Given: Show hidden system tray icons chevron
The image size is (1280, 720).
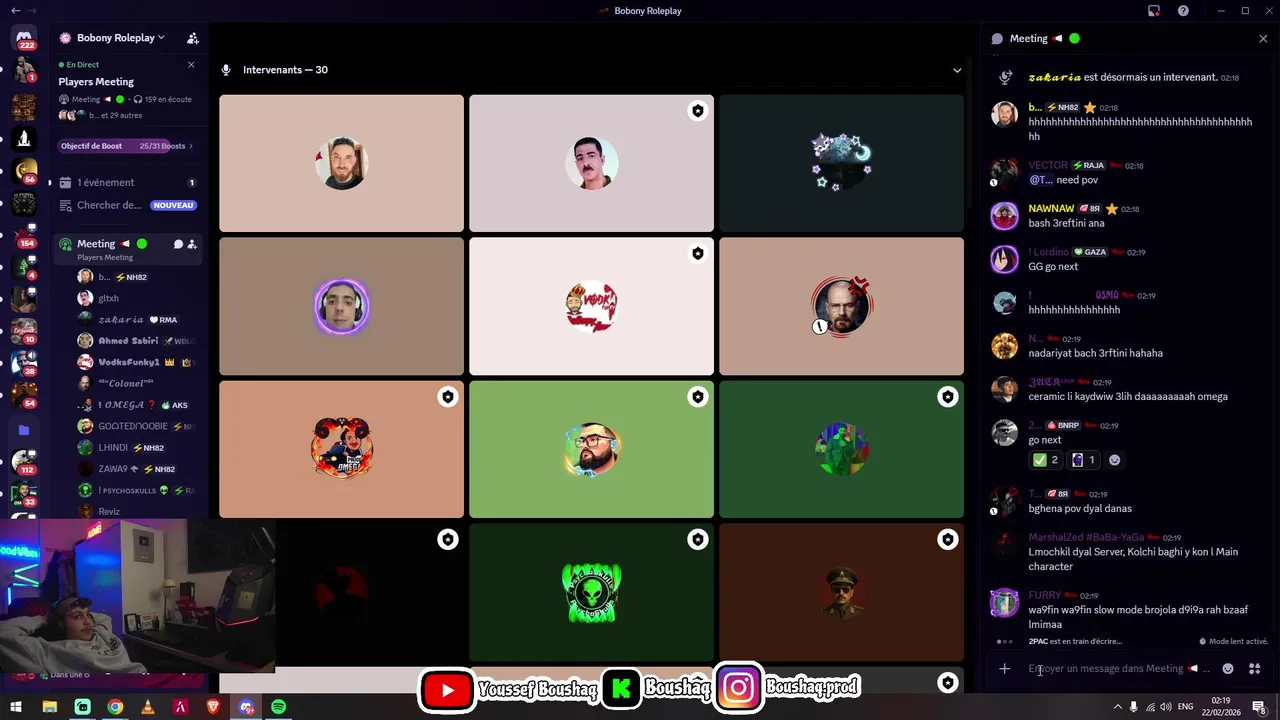Looking at the screenshot, I should 1119,707.
